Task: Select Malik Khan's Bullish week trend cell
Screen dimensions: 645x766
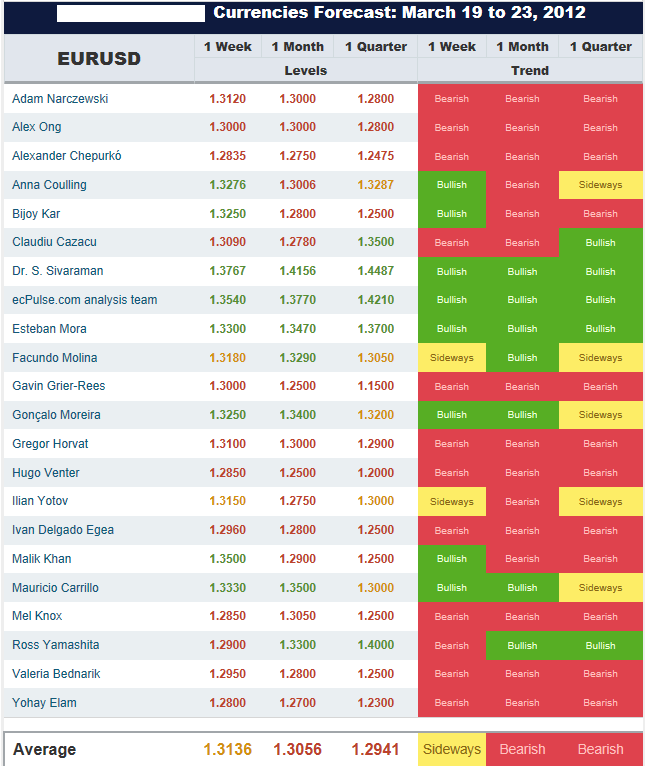Action: click(452, 558)
